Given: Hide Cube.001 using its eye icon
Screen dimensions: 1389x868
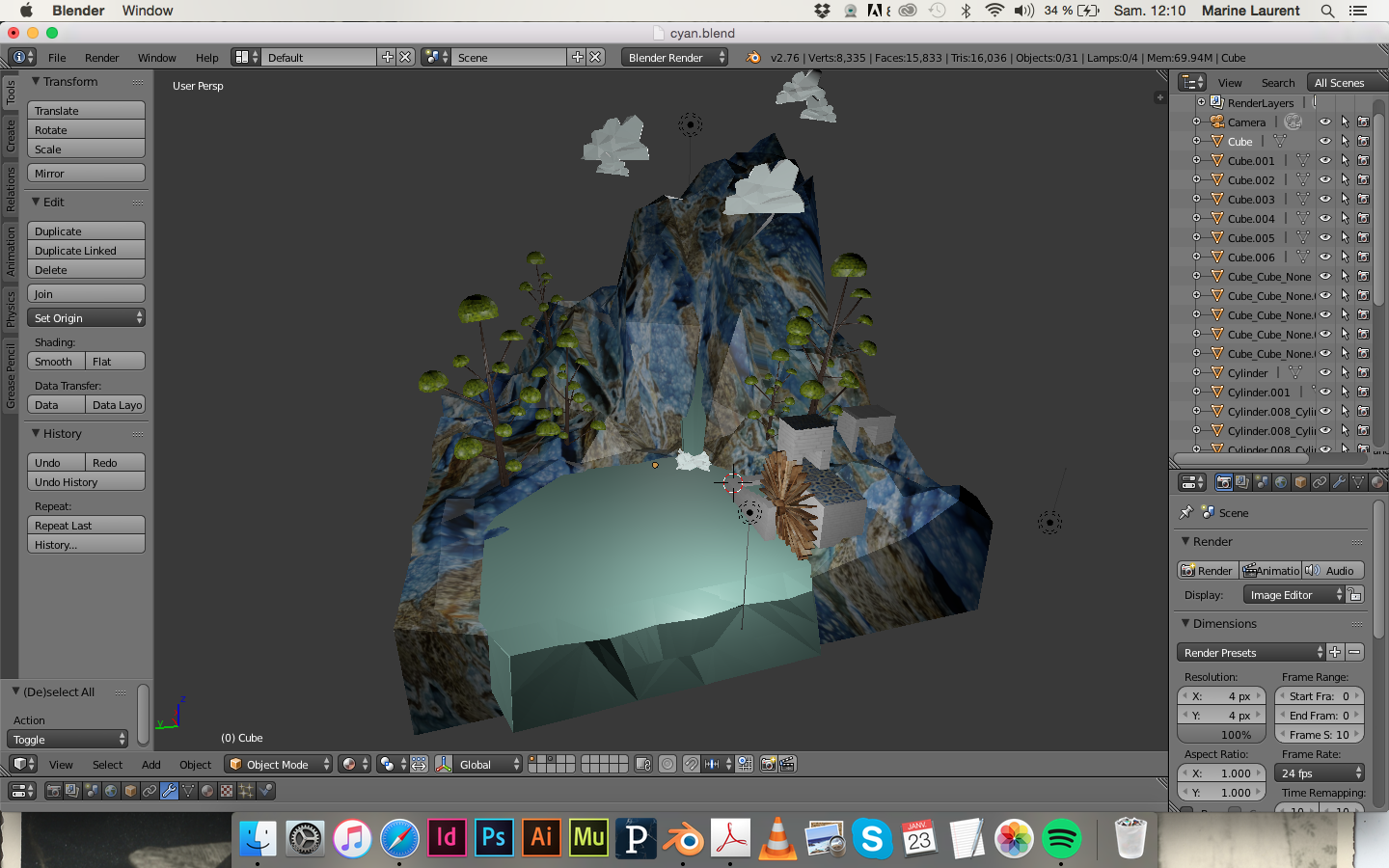Looking at the screenshot, I should click(x=1325, y=161).
